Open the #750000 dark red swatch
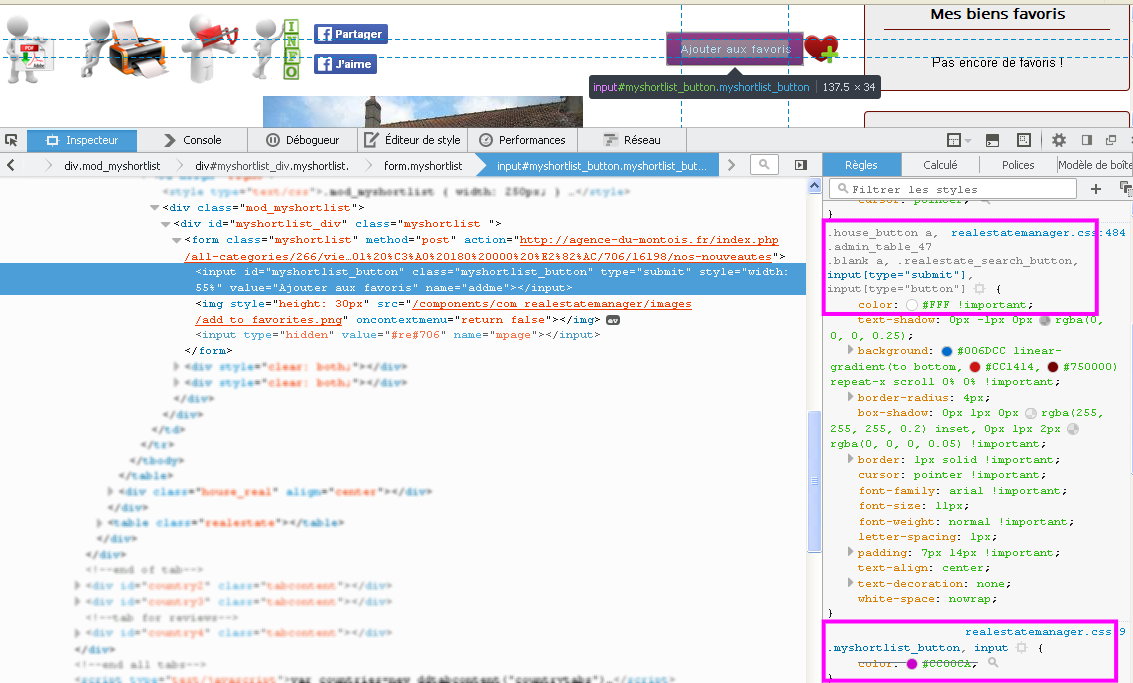Viewport: 1133px width, 683px height. click(x=1053, y=367)
